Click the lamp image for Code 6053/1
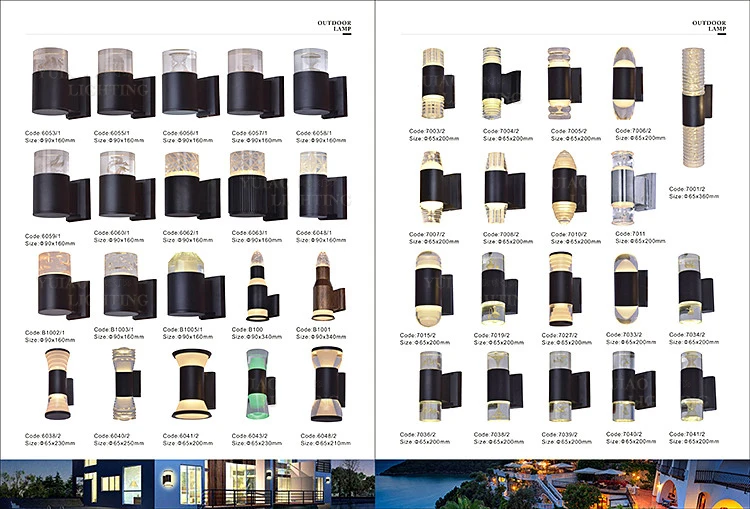Screen dimensions: 750x509 coord(61,83)
